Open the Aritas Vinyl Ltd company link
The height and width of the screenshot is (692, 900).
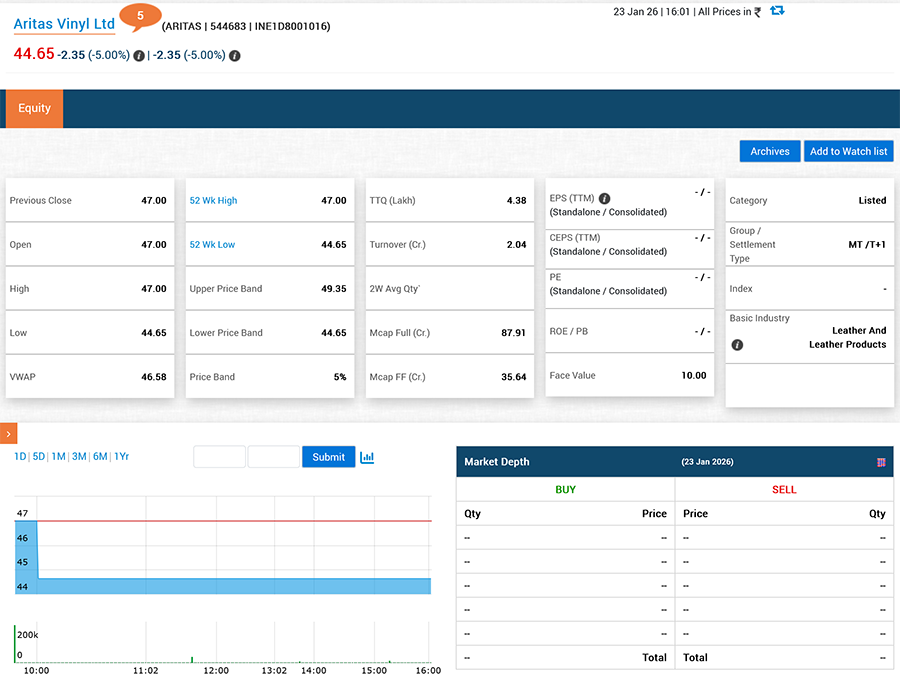pyautogui.click(x=64, y=25)
